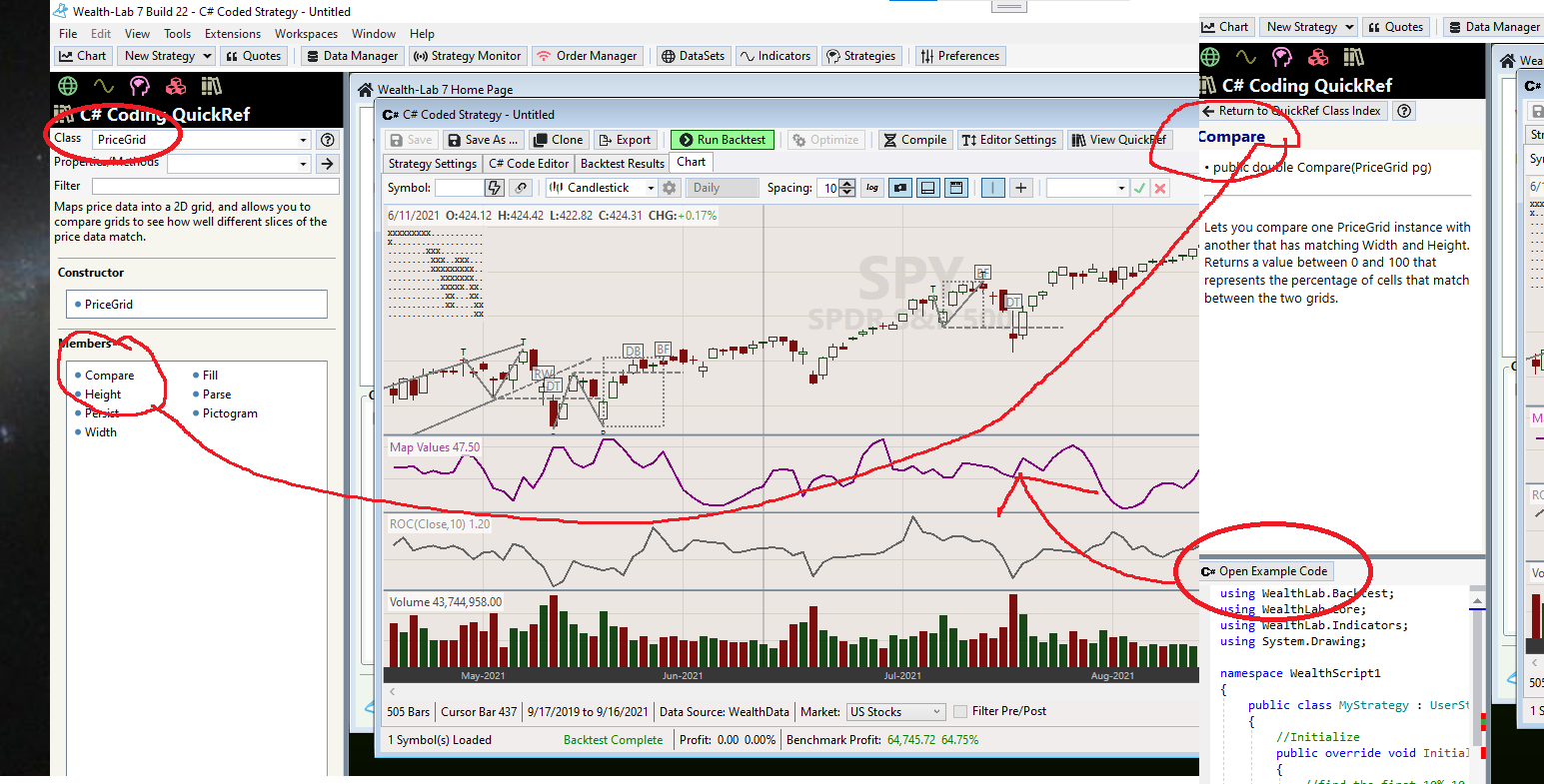Click help icon beside Return to QuickRef Class Index

pyautogui.click(x=1404, y=111)
